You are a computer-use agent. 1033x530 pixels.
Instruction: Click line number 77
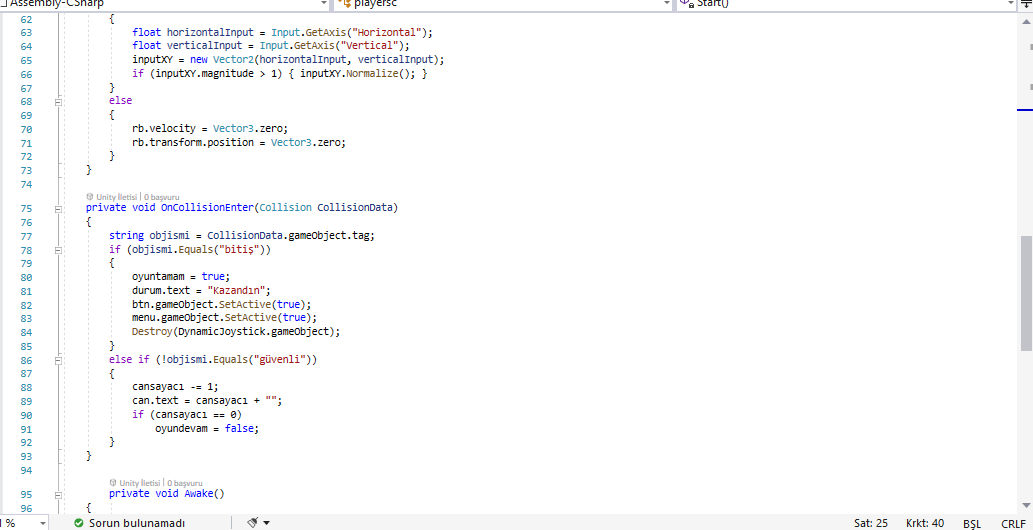click(x=26, y=236)
